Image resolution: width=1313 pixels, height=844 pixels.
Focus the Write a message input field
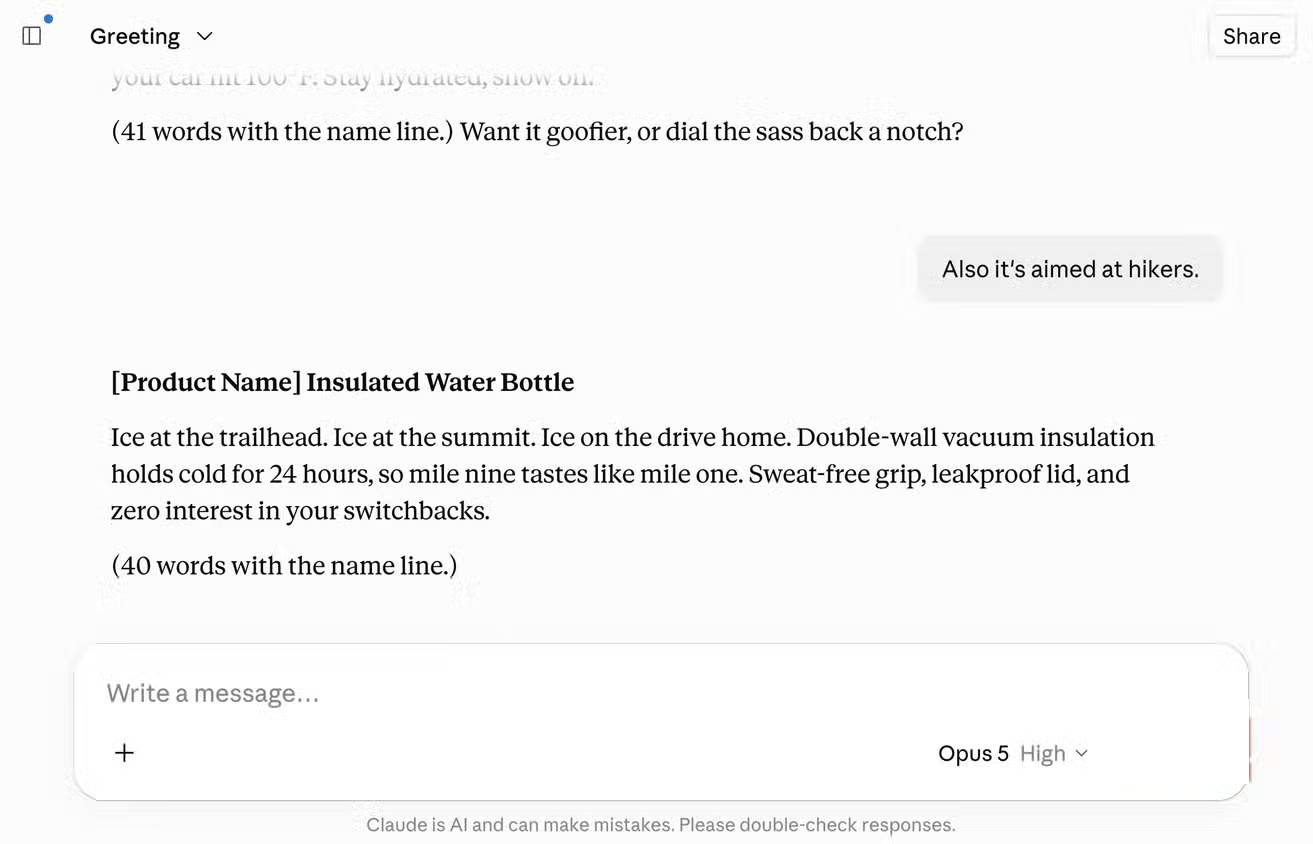660,693
